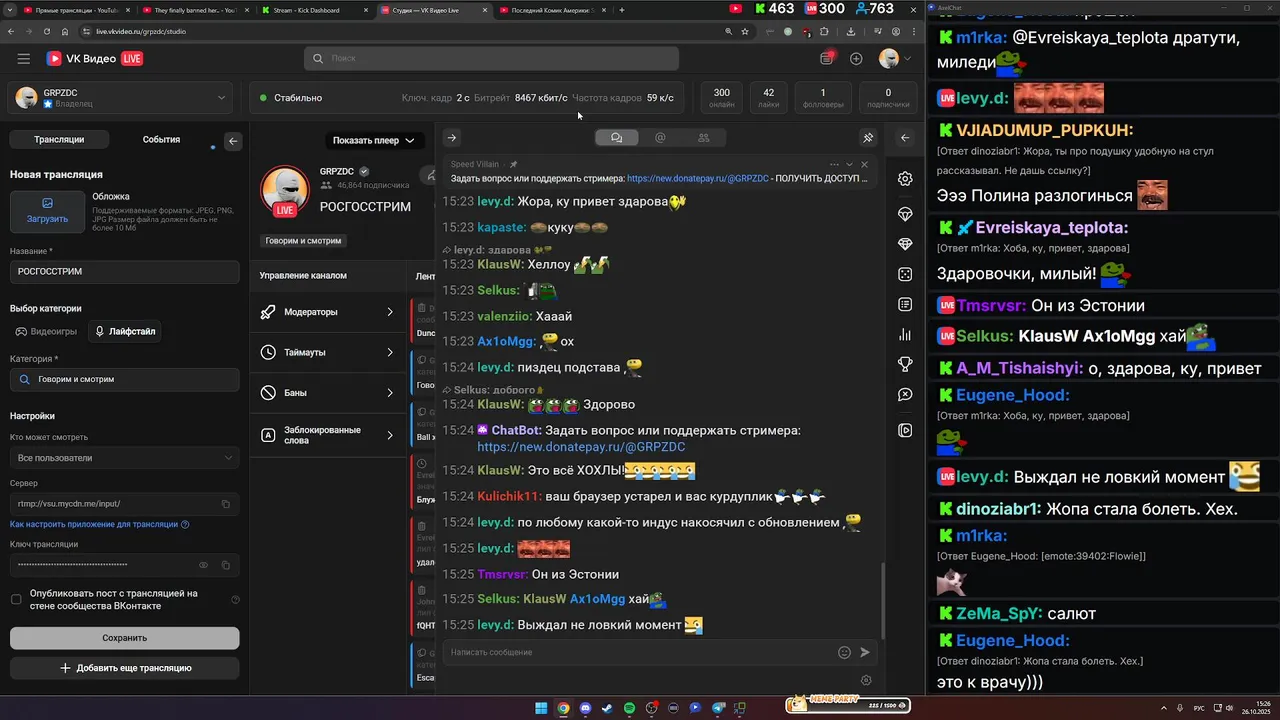Click the back arrow in right sidebar
Viewport: 1280px width, 720px height.
[905, 138]
